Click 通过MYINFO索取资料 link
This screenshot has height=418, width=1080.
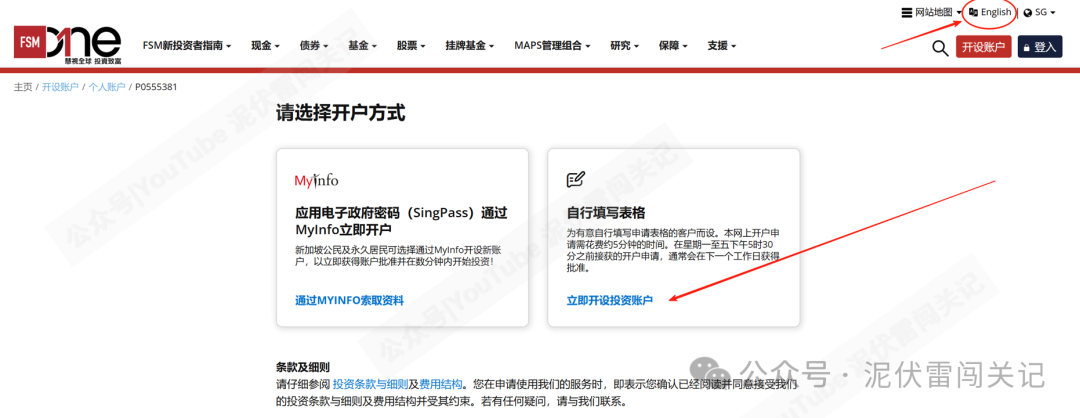(349, 300)
